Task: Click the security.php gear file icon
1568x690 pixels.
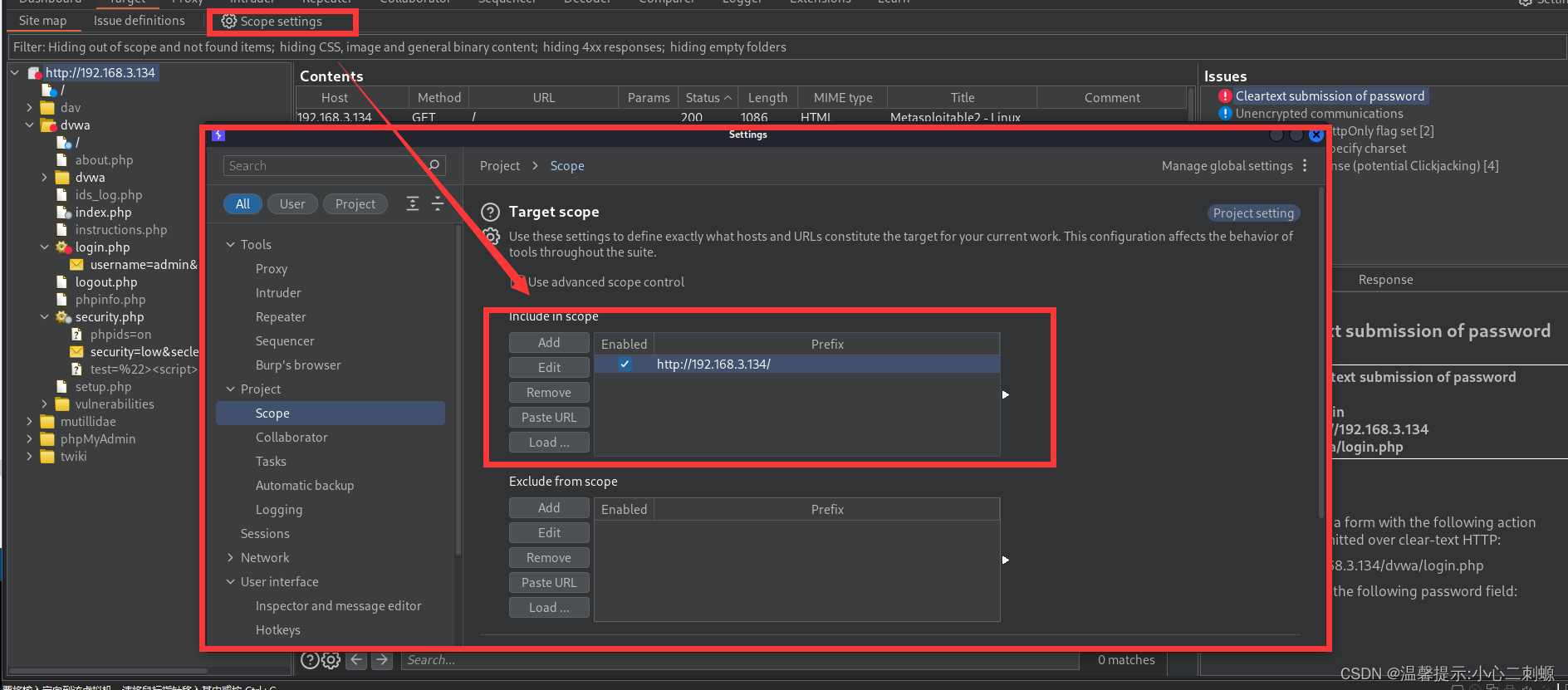Action: point(63,317)
